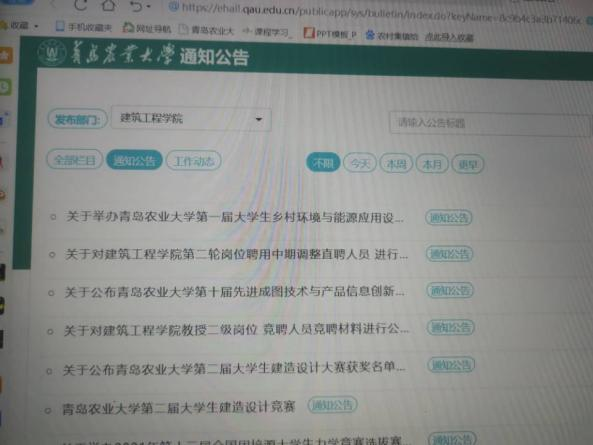Open the 课程学习 bookmark

[x=266, y=32]
